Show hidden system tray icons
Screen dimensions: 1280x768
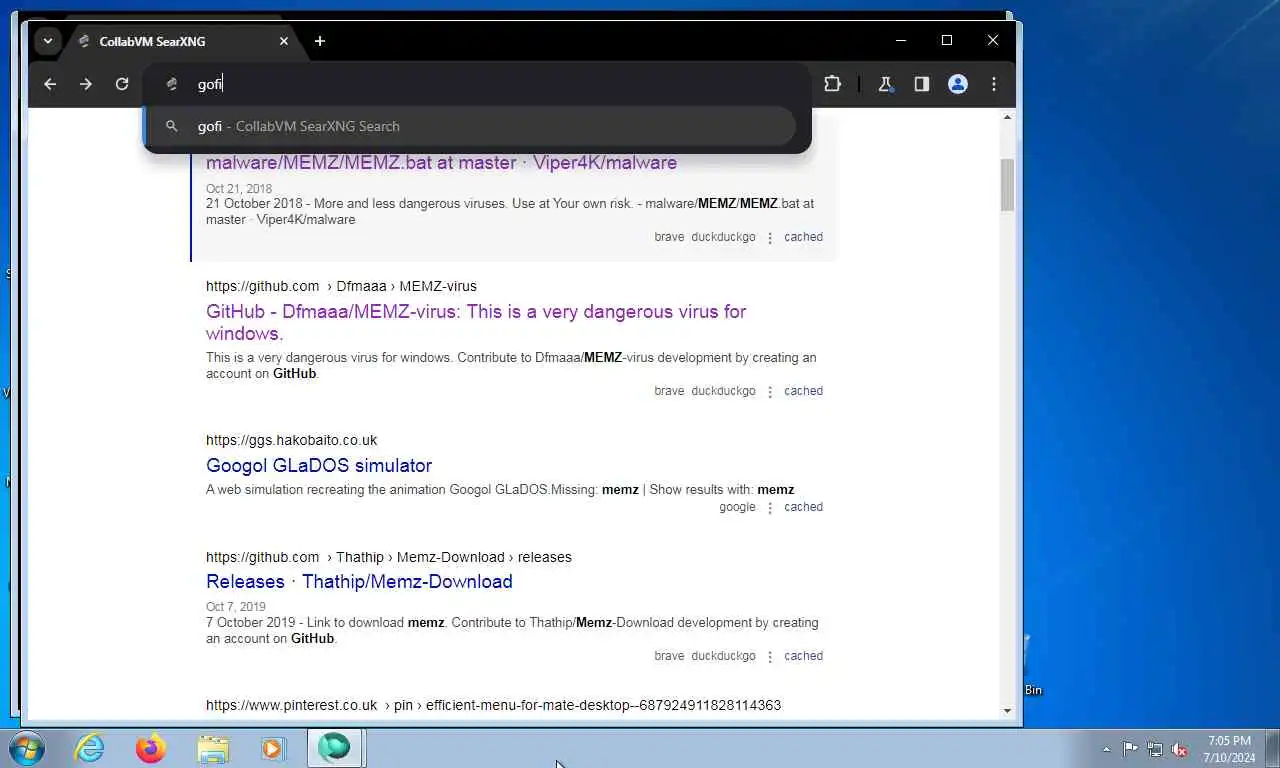click(x=1106, y=749)
